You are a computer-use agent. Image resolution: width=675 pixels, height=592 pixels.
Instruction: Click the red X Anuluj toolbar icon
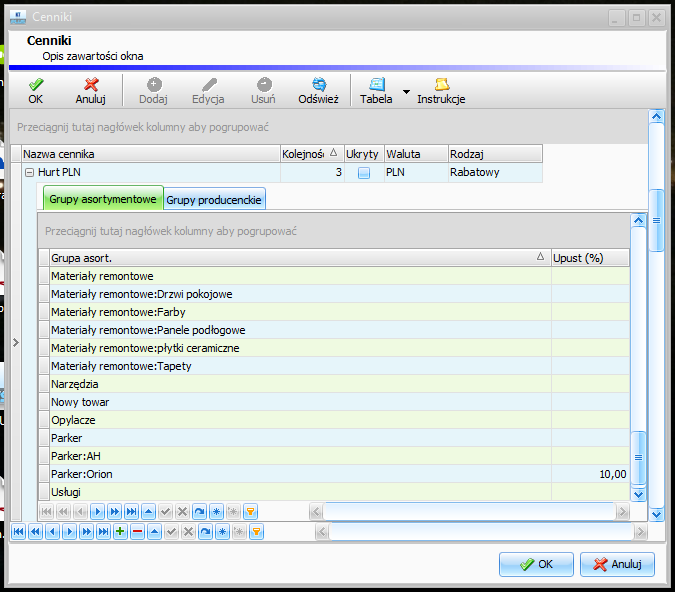point(91,84)
